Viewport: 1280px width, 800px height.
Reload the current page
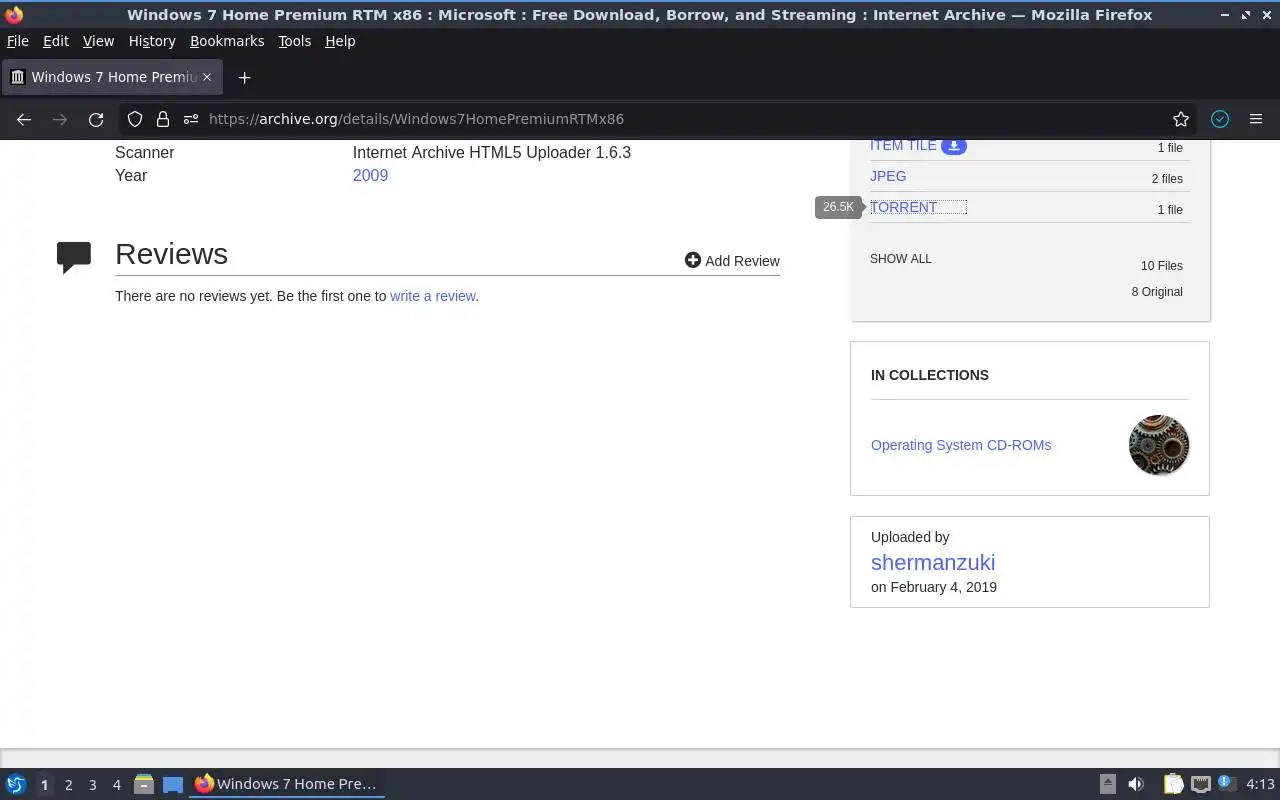click(x=96, y=119)
